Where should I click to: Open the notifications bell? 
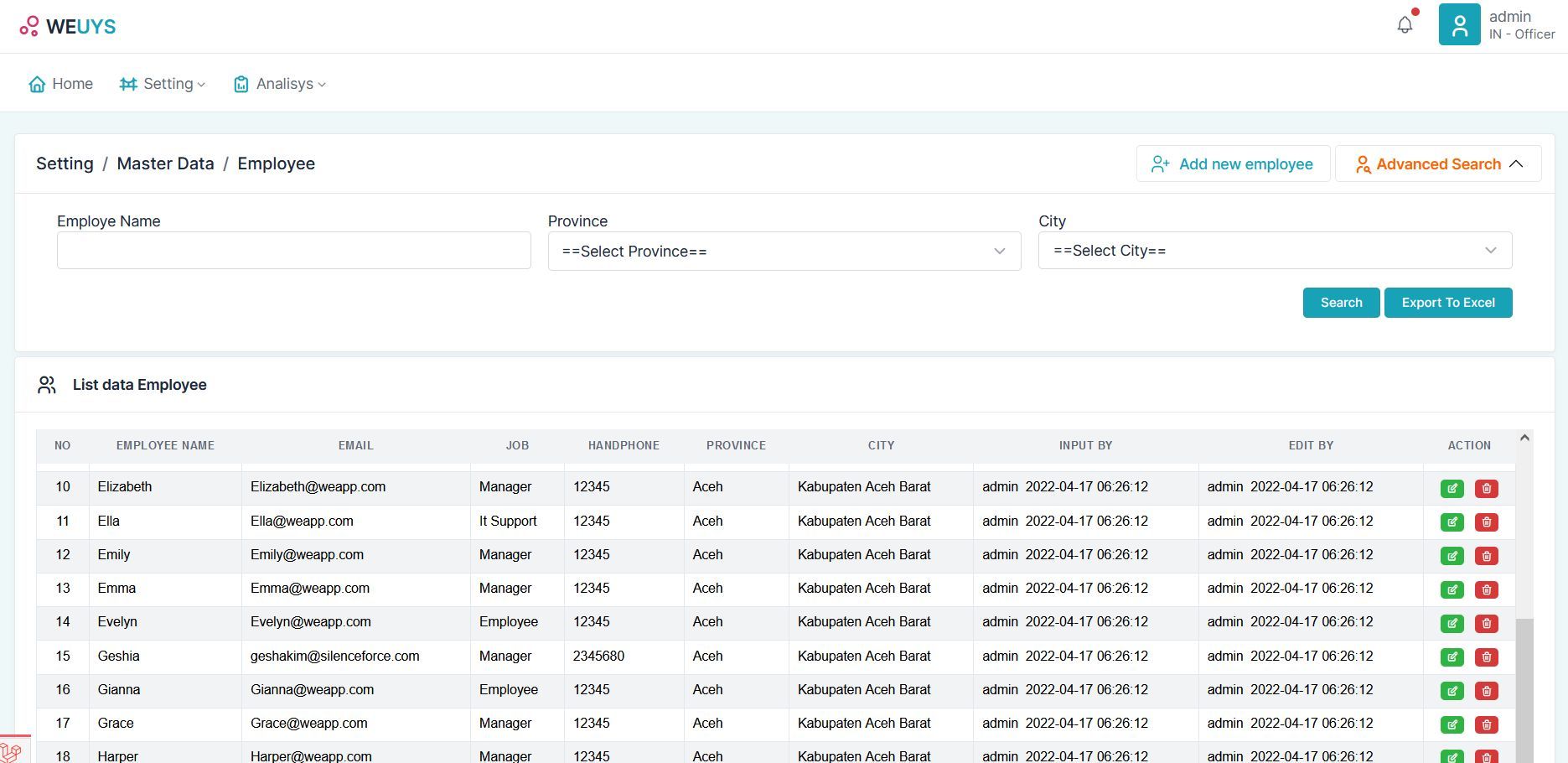point(1405,25)
